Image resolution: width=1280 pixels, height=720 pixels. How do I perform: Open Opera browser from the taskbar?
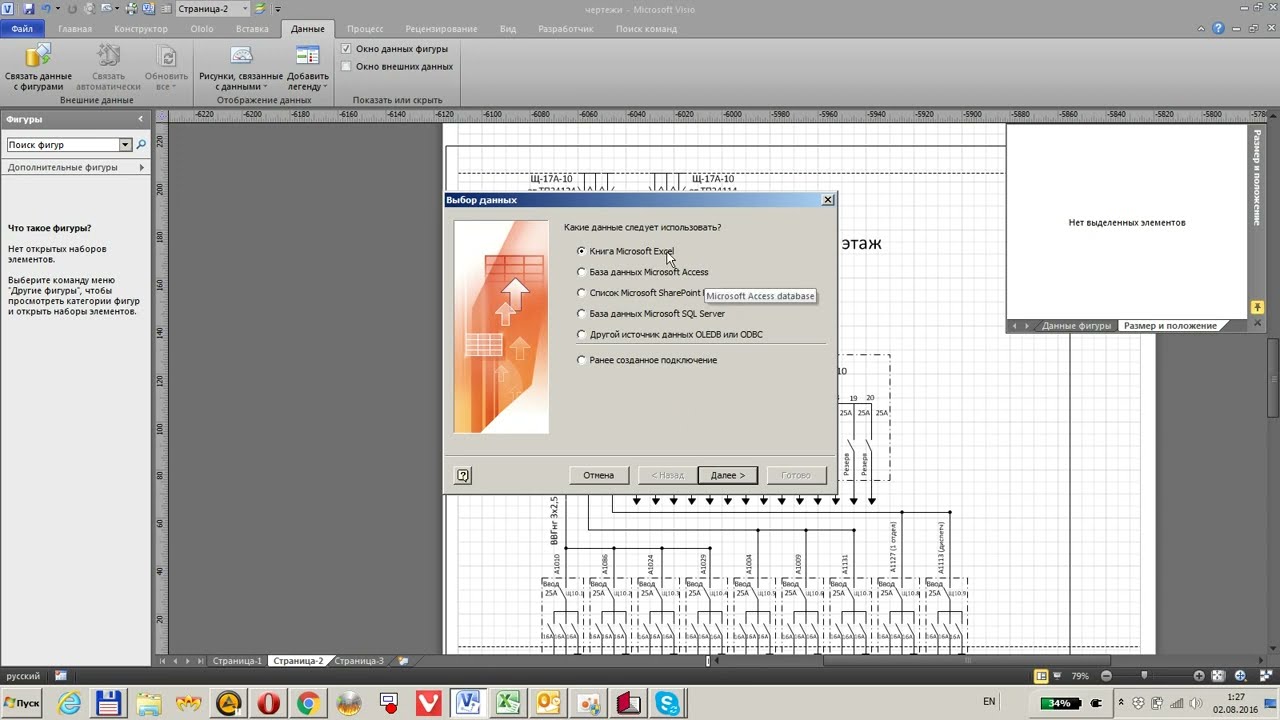pyautogui.click(x=269, y=703)
